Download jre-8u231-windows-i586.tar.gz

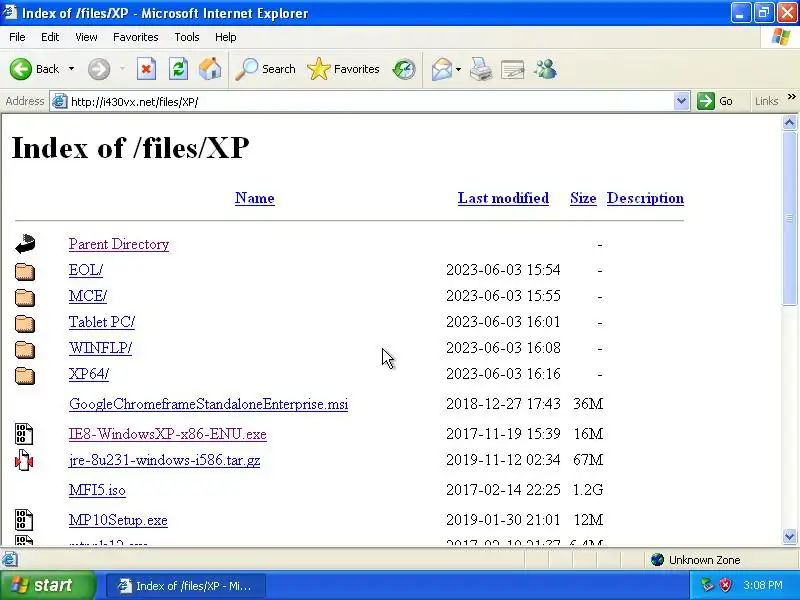point(164,460)
